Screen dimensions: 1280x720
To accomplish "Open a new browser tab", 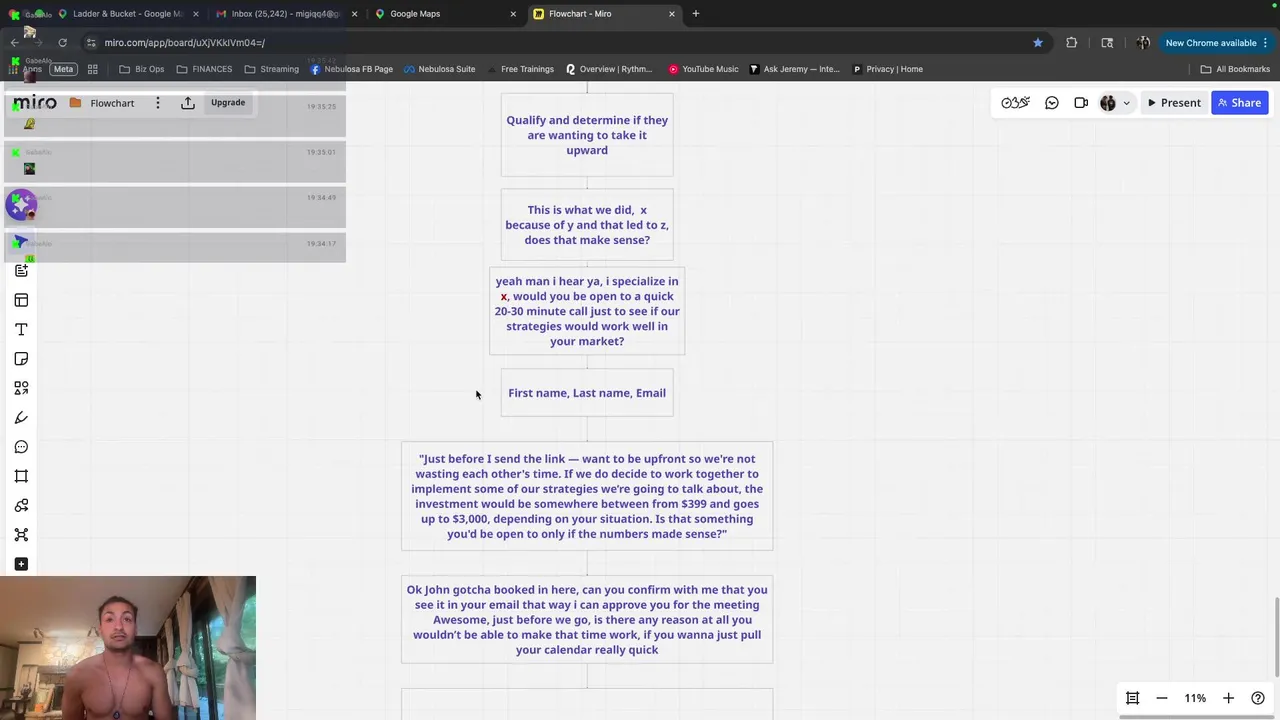I will click(x=696, y=14).
